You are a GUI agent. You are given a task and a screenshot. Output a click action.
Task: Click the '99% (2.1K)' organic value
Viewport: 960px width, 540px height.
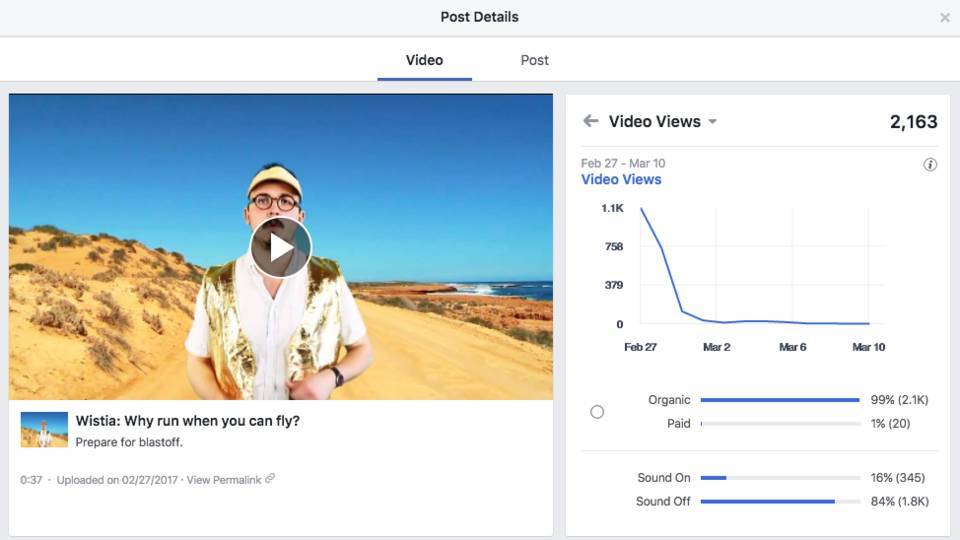(x=899, y=400)
